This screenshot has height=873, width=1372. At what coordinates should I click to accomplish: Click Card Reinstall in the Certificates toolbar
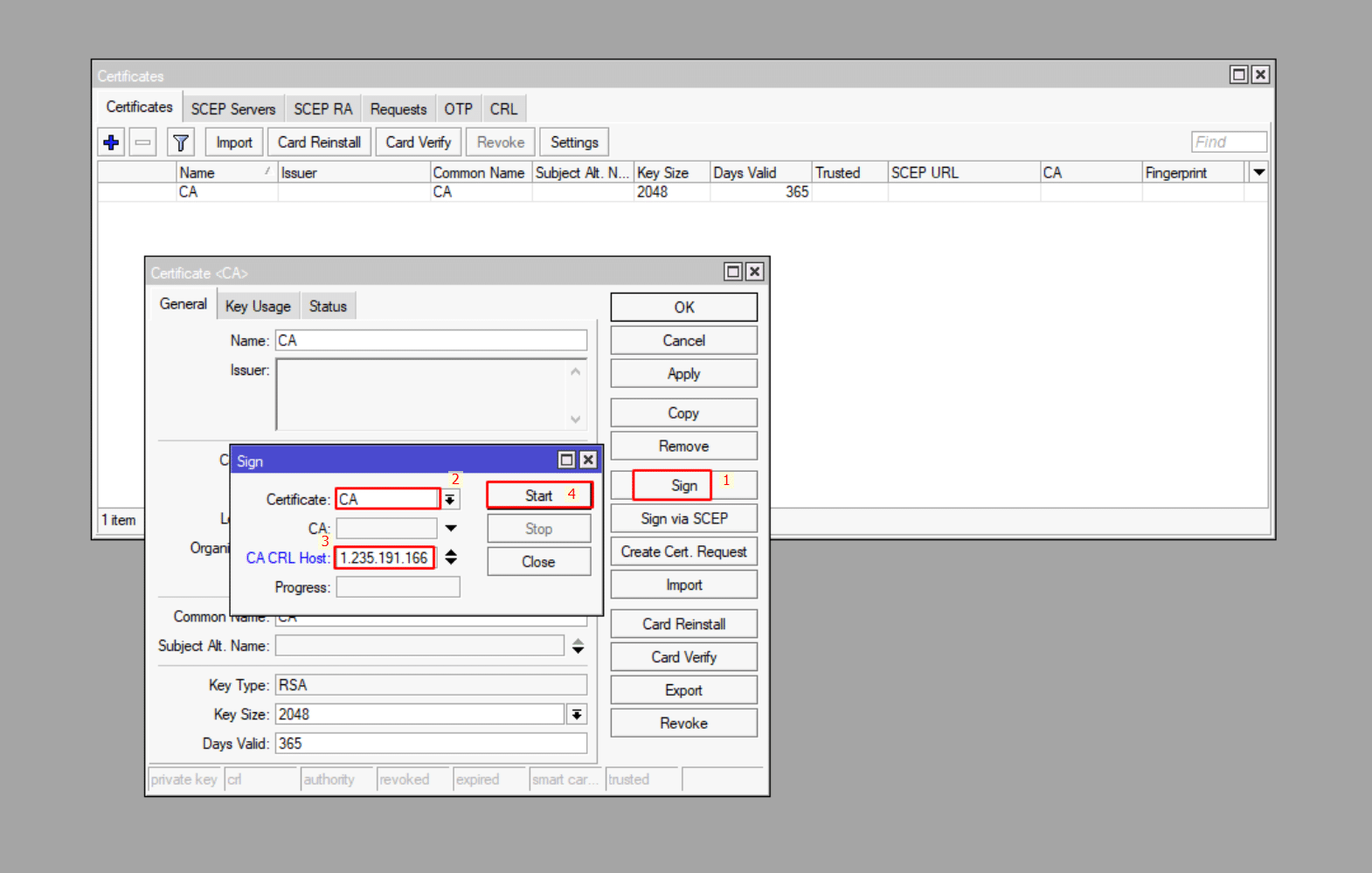(x=319, y=142)
